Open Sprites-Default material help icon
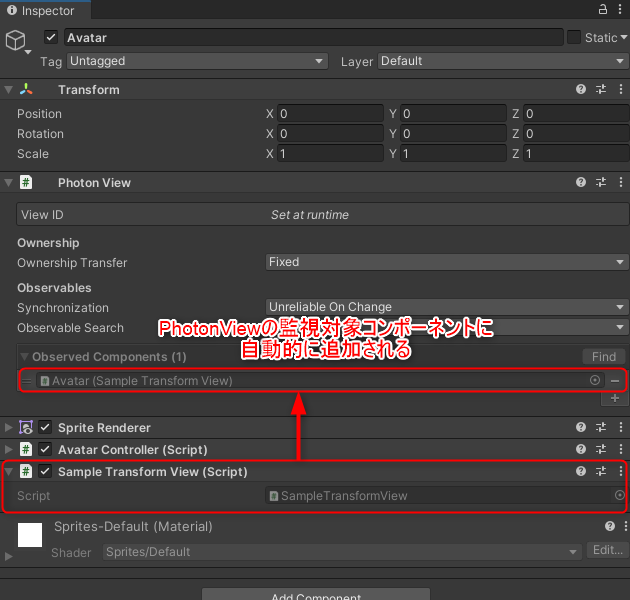The image size is (630, 600). 610,526
